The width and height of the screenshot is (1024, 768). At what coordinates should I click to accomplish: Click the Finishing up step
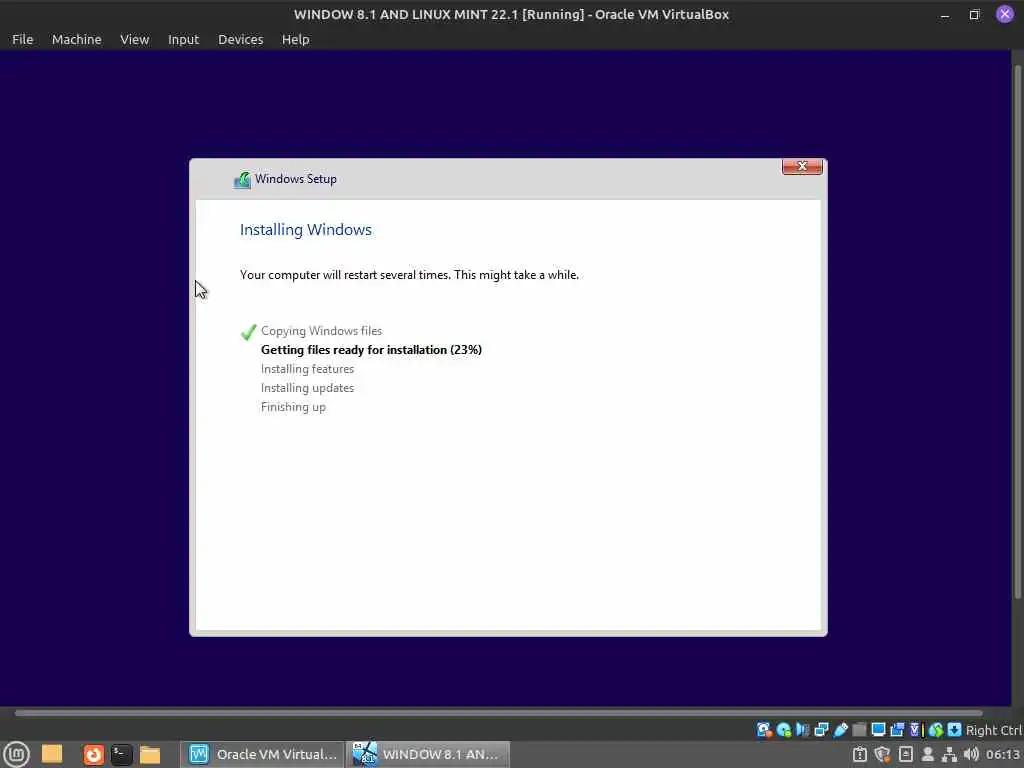pos(293,407)
